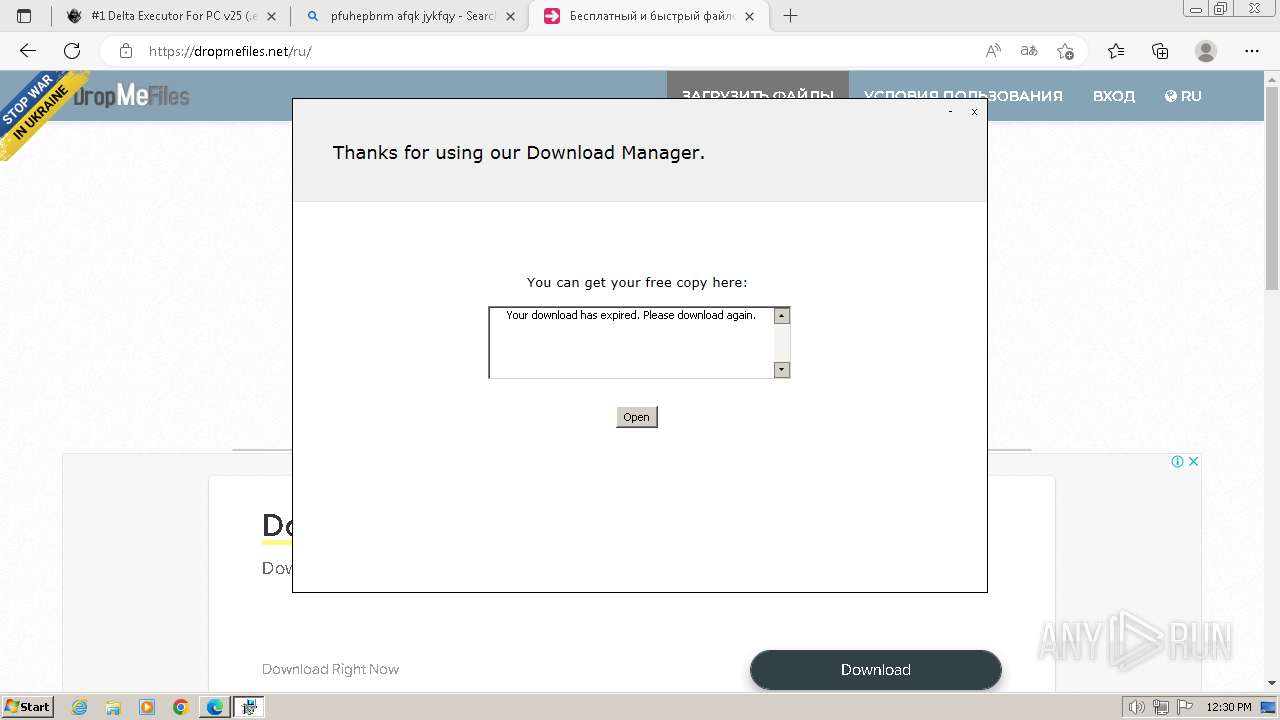The width and height of the screenshot is (1280, 720).
Task: Open the Favorites list icon
Action: tap(1116, 51)
